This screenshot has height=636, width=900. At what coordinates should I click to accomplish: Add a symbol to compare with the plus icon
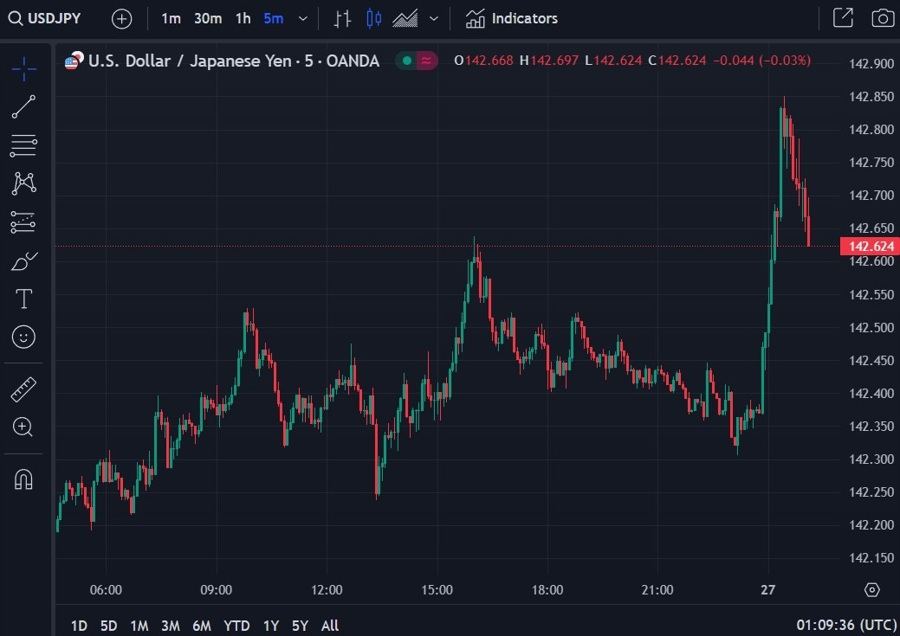[x=122, y=19]
